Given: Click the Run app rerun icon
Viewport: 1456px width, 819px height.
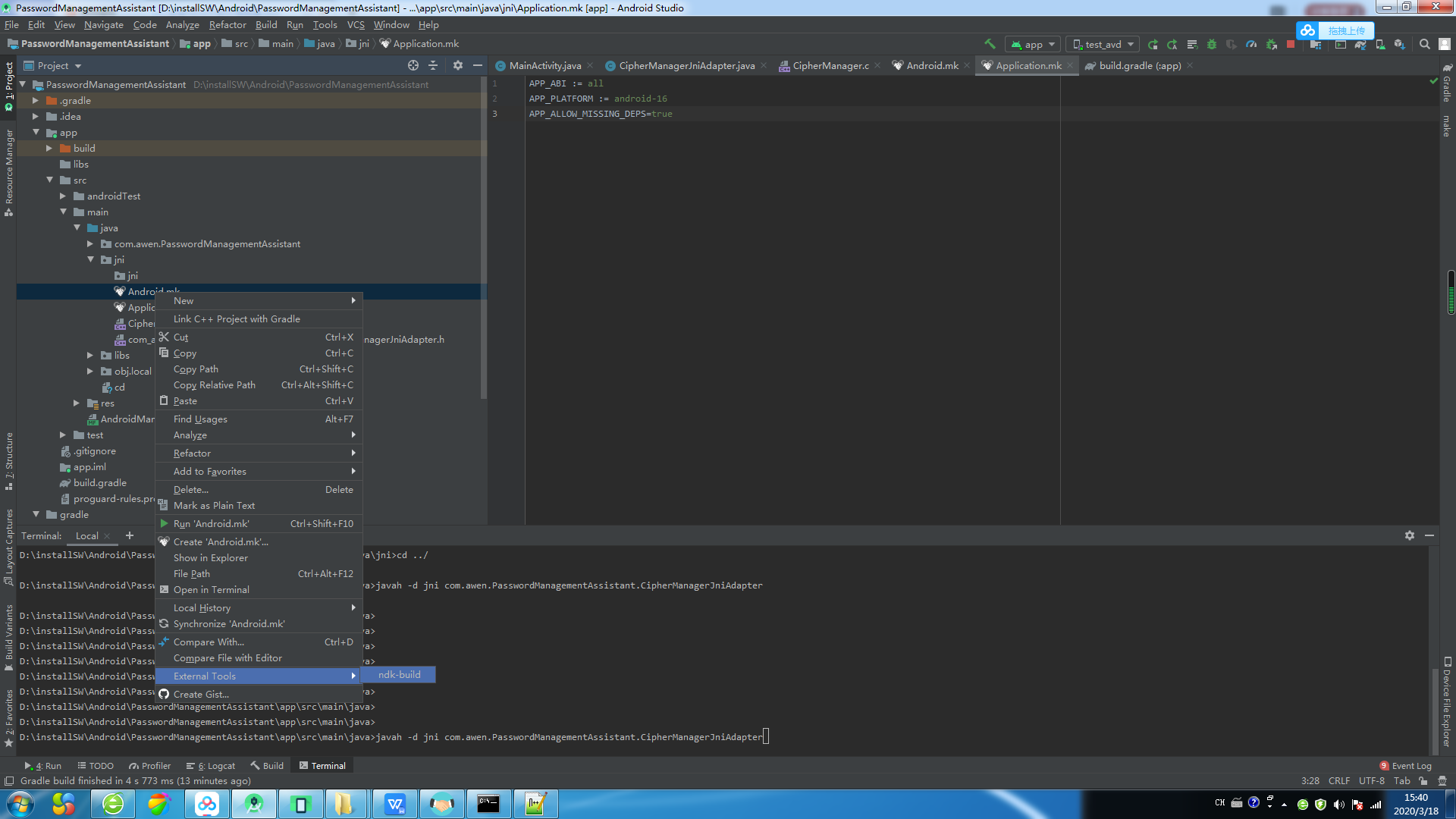Looking at the screenshot, I should click(x=1153, y=44).
